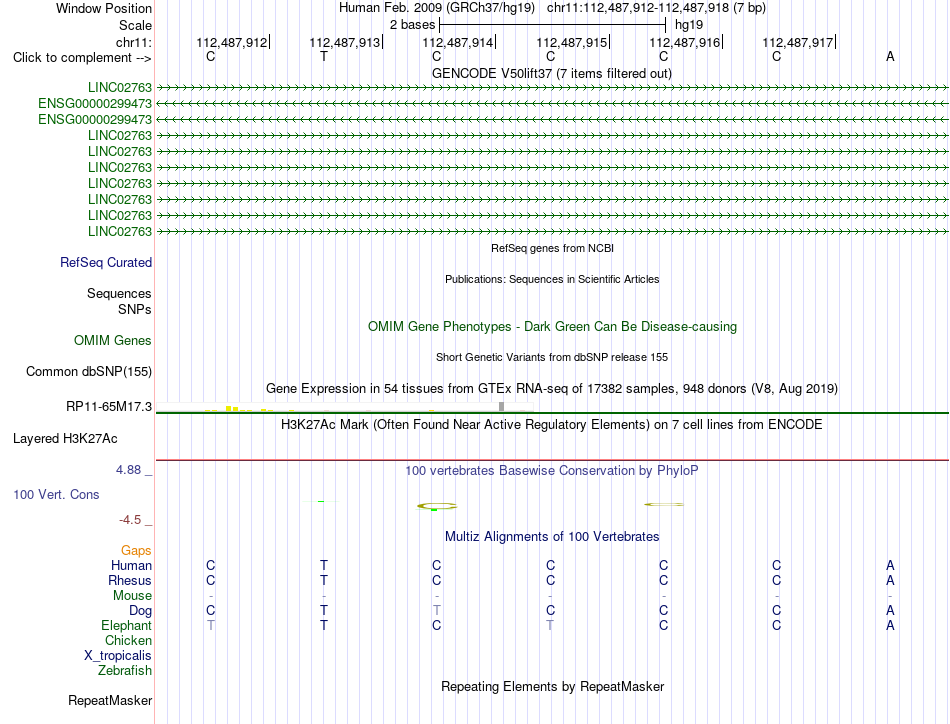
Task: Open 'Multiz Alignments of 100 Vertebrates' title
Action: [552, 536]
